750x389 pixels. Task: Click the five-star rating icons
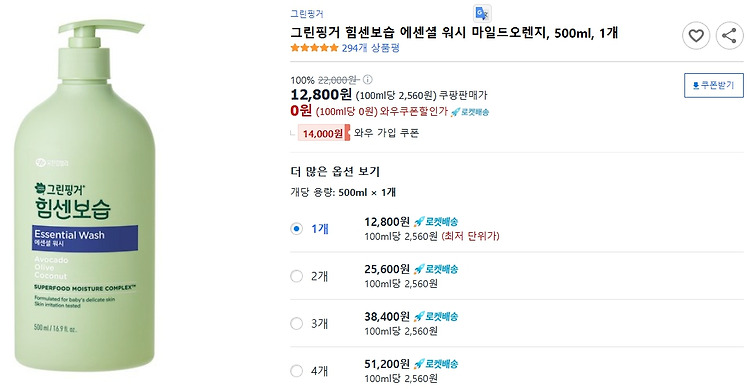coord(314,48)
